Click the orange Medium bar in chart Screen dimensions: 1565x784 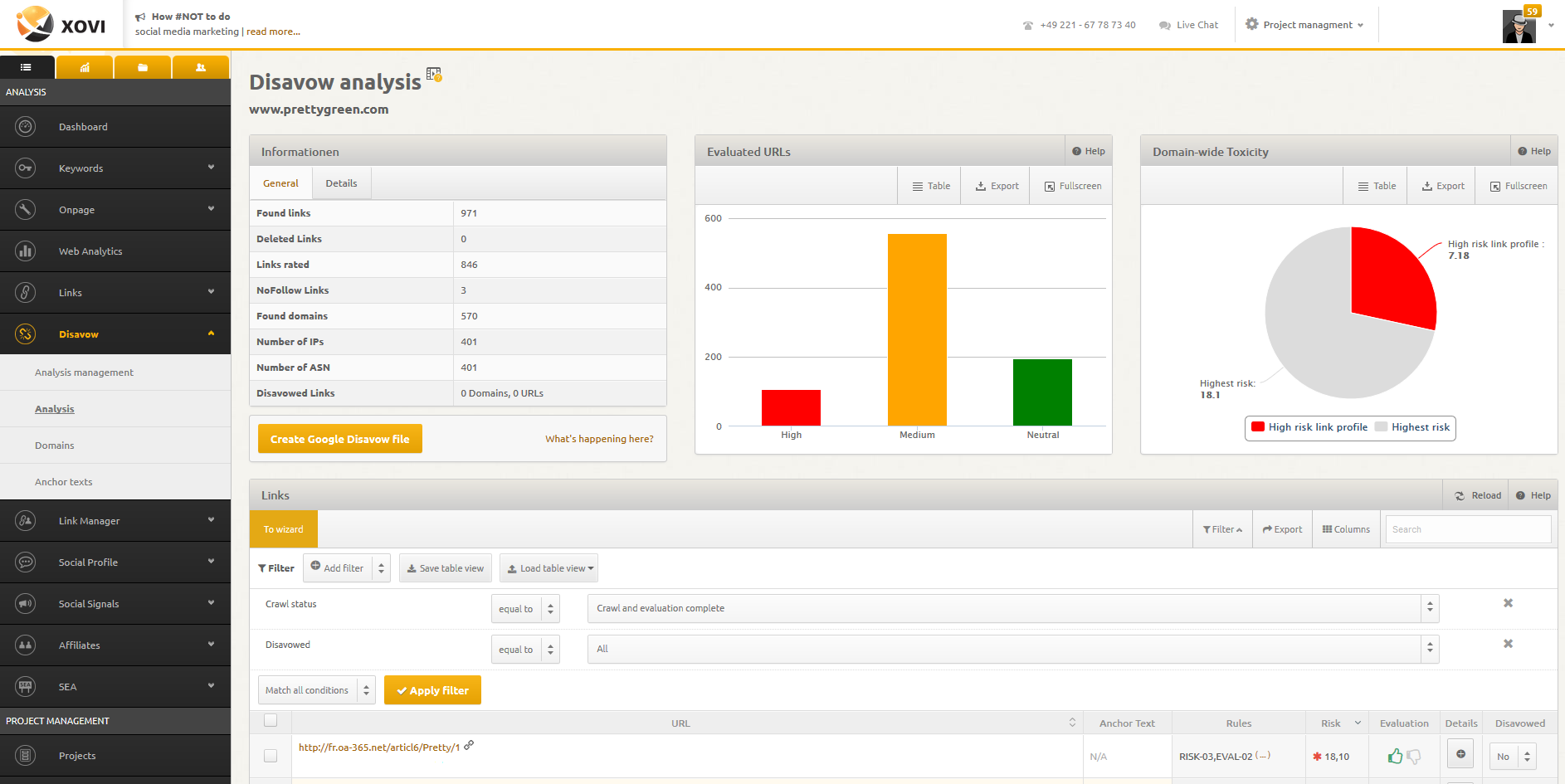[917, 330]
